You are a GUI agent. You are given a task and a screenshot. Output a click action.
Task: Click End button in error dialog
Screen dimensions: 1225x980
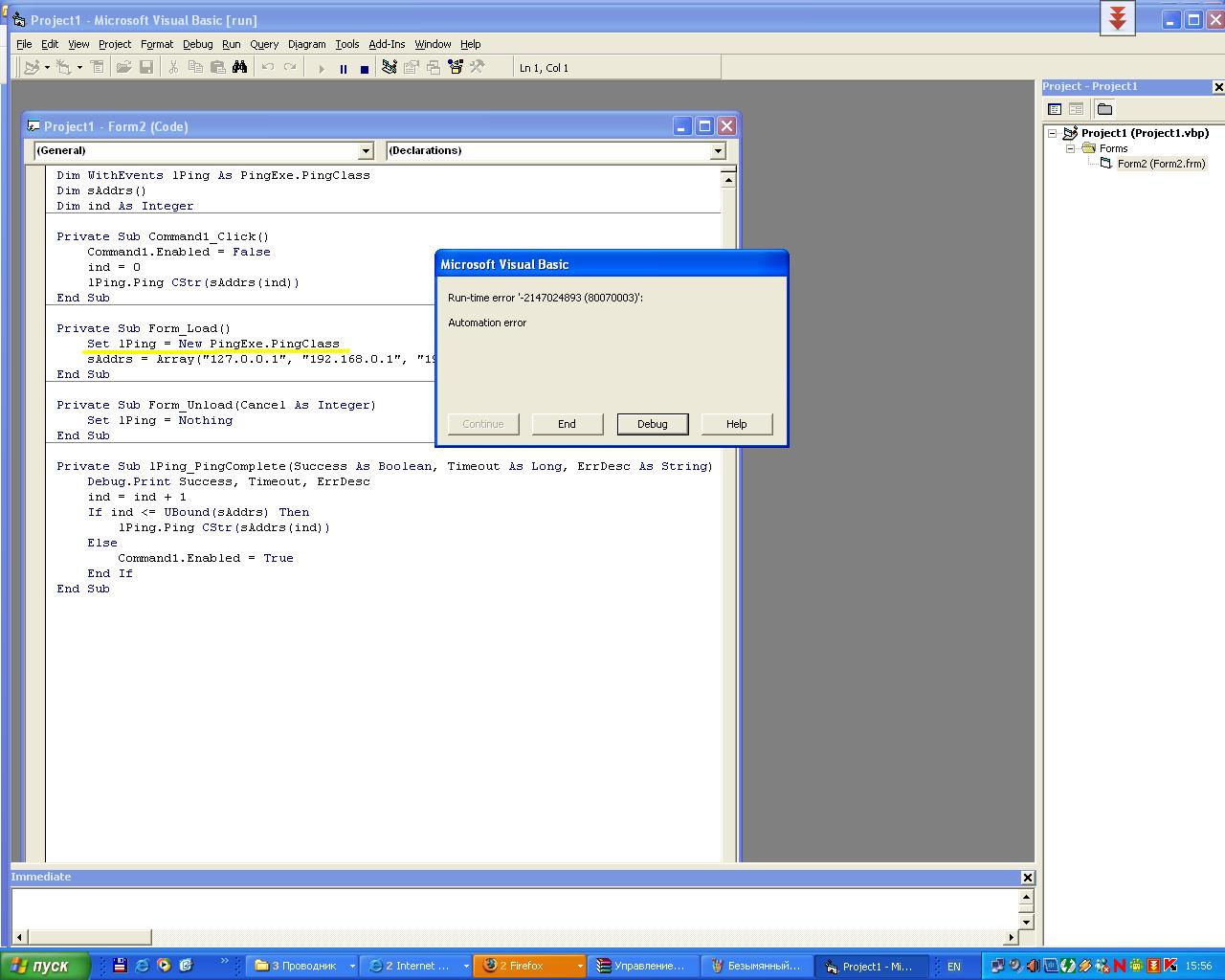(x=568, y=424)
